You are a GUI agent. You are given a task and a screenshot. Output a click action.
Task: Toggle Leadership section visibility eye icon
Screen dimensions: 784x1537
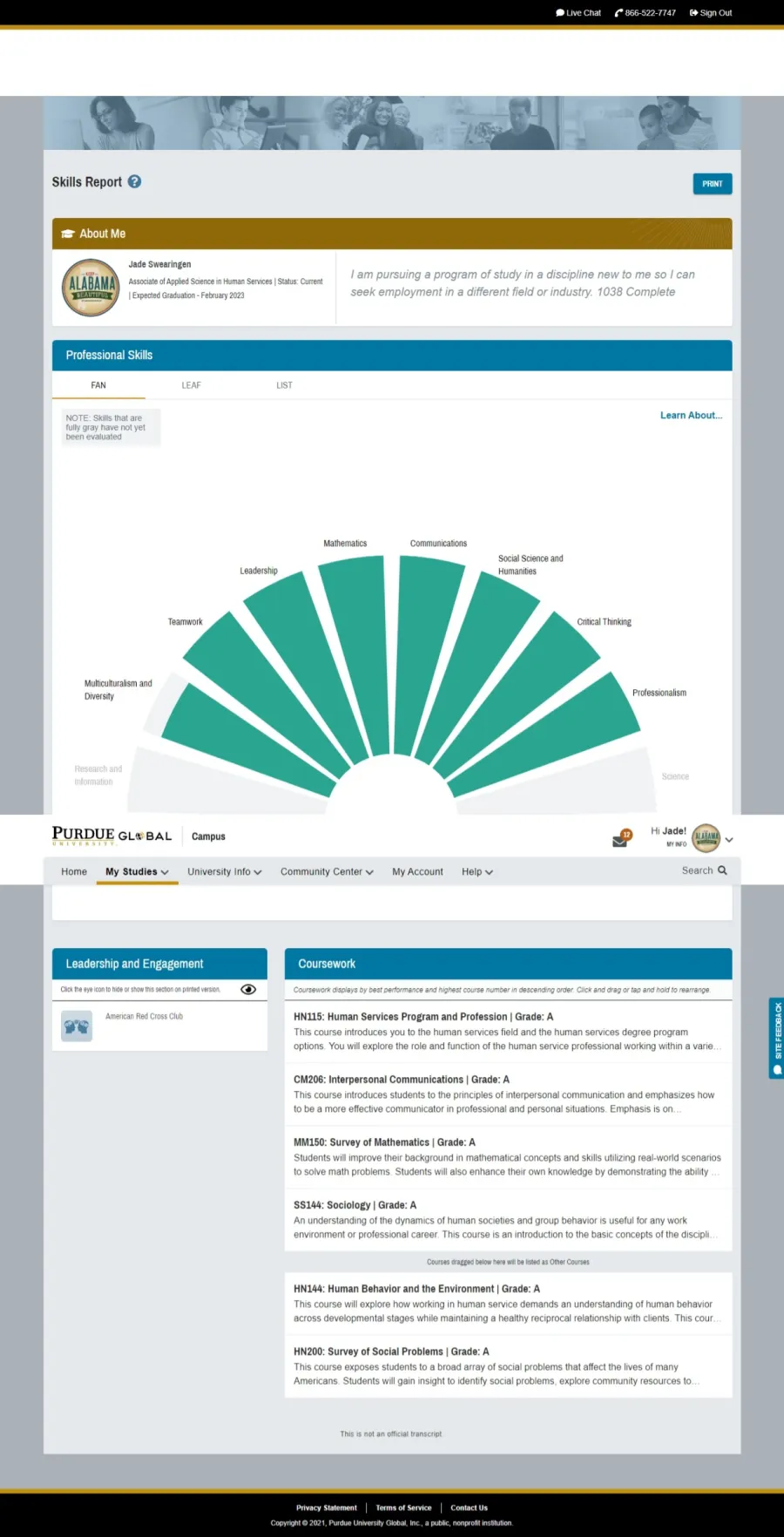pyautogui.click(x=248, y=990)
